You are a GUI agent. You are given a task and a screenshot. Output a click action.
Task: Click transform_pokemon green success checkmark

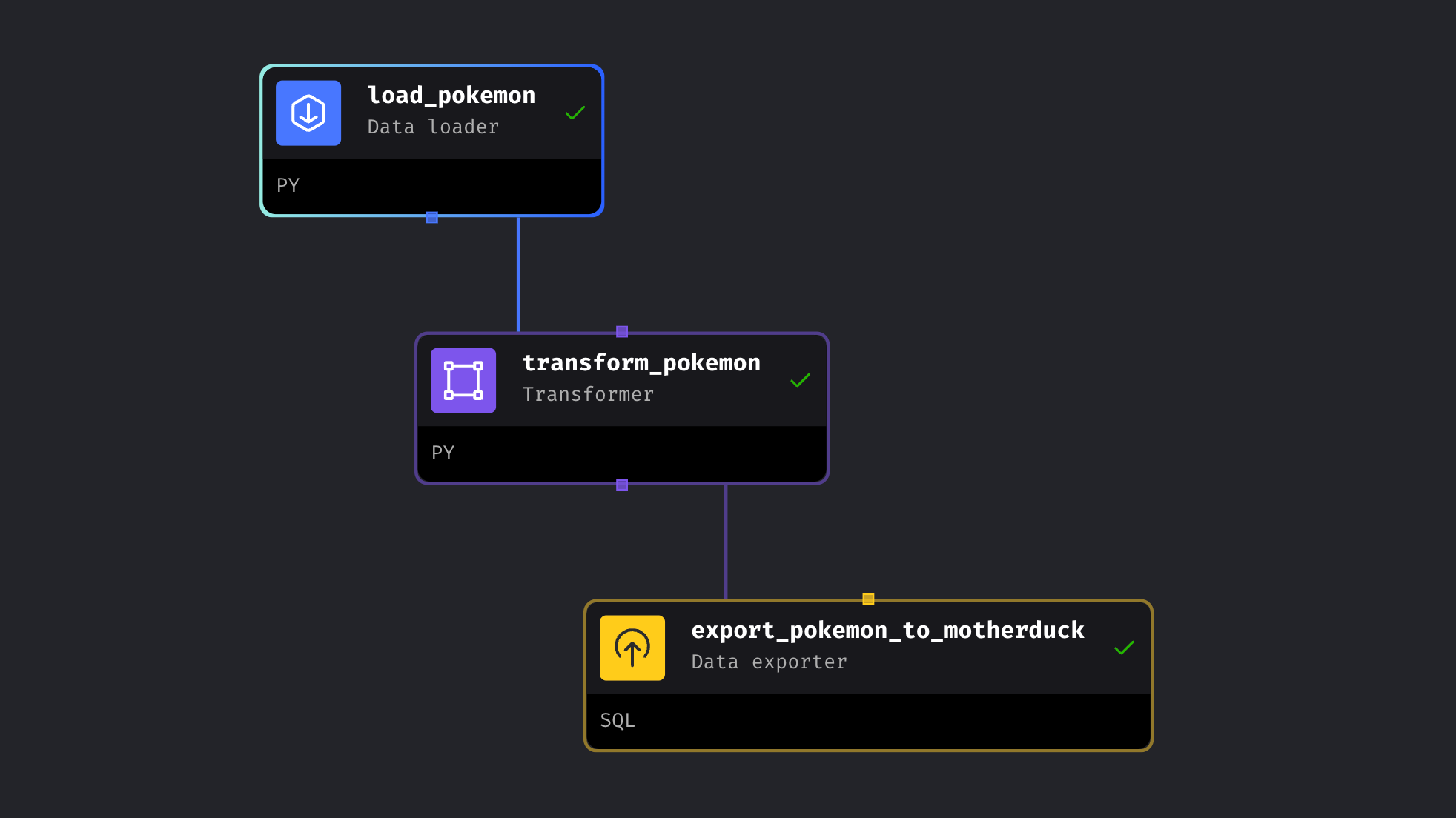(800, 381)
